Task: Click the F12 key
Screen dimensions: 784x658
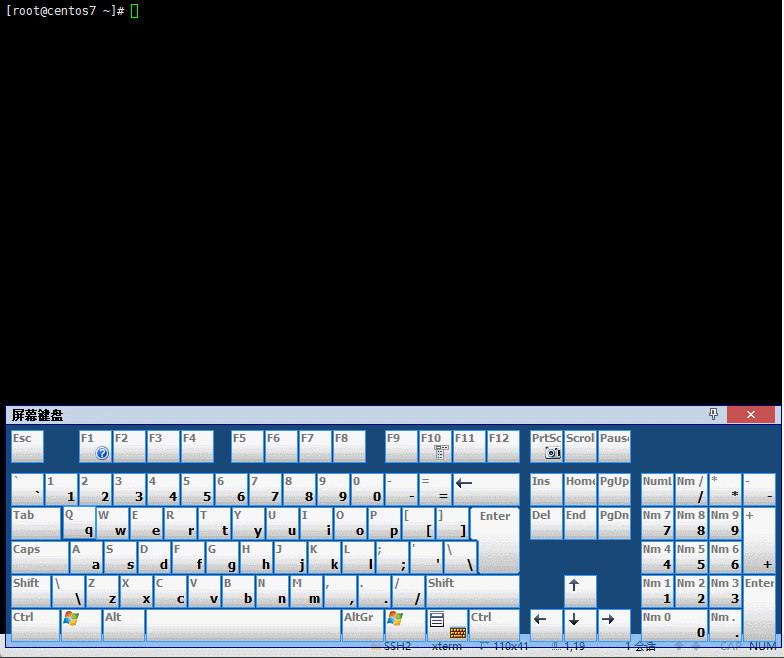Action: 503,446
